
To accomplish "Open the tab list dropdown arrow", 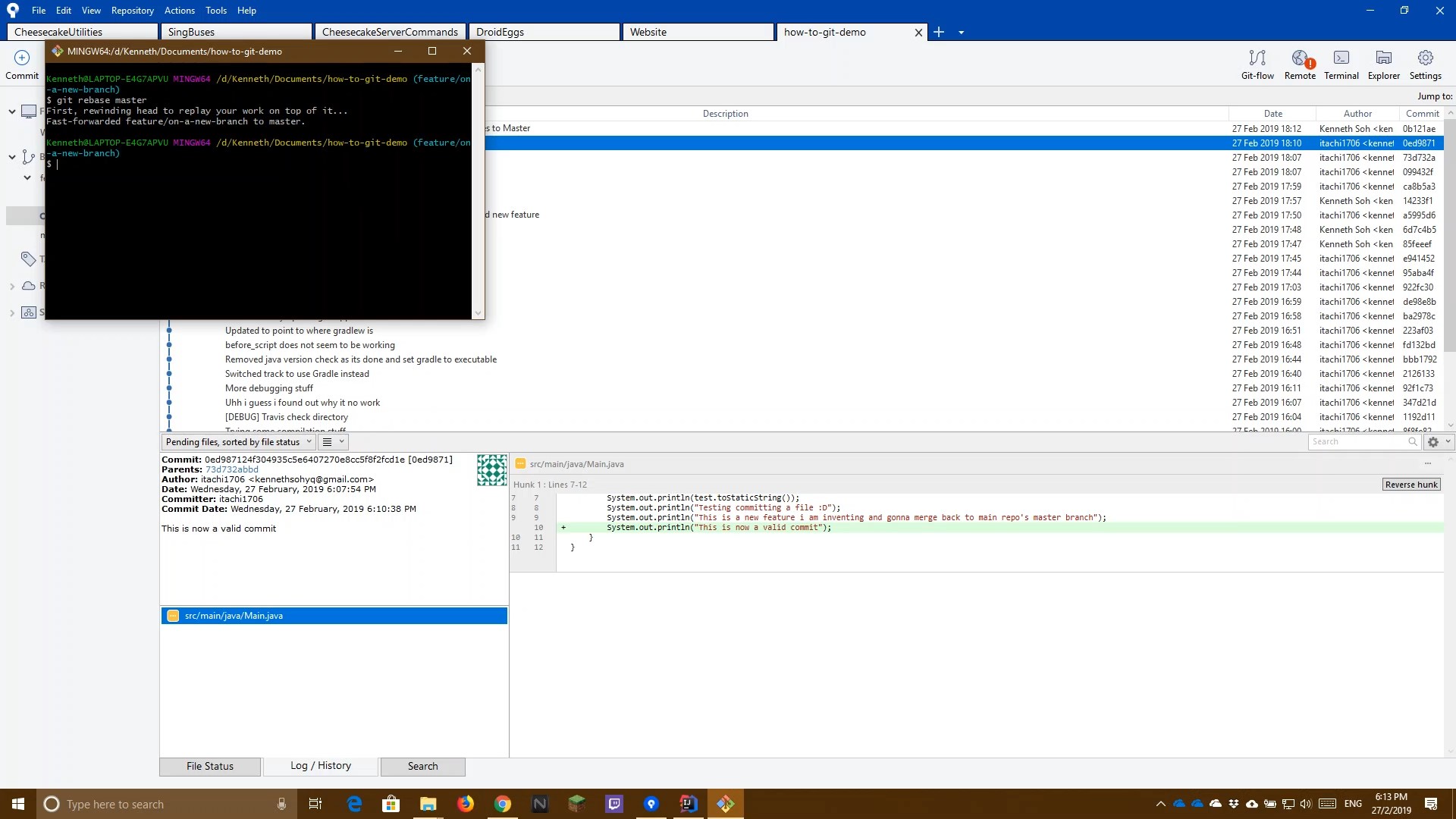I will click(961, 33).
